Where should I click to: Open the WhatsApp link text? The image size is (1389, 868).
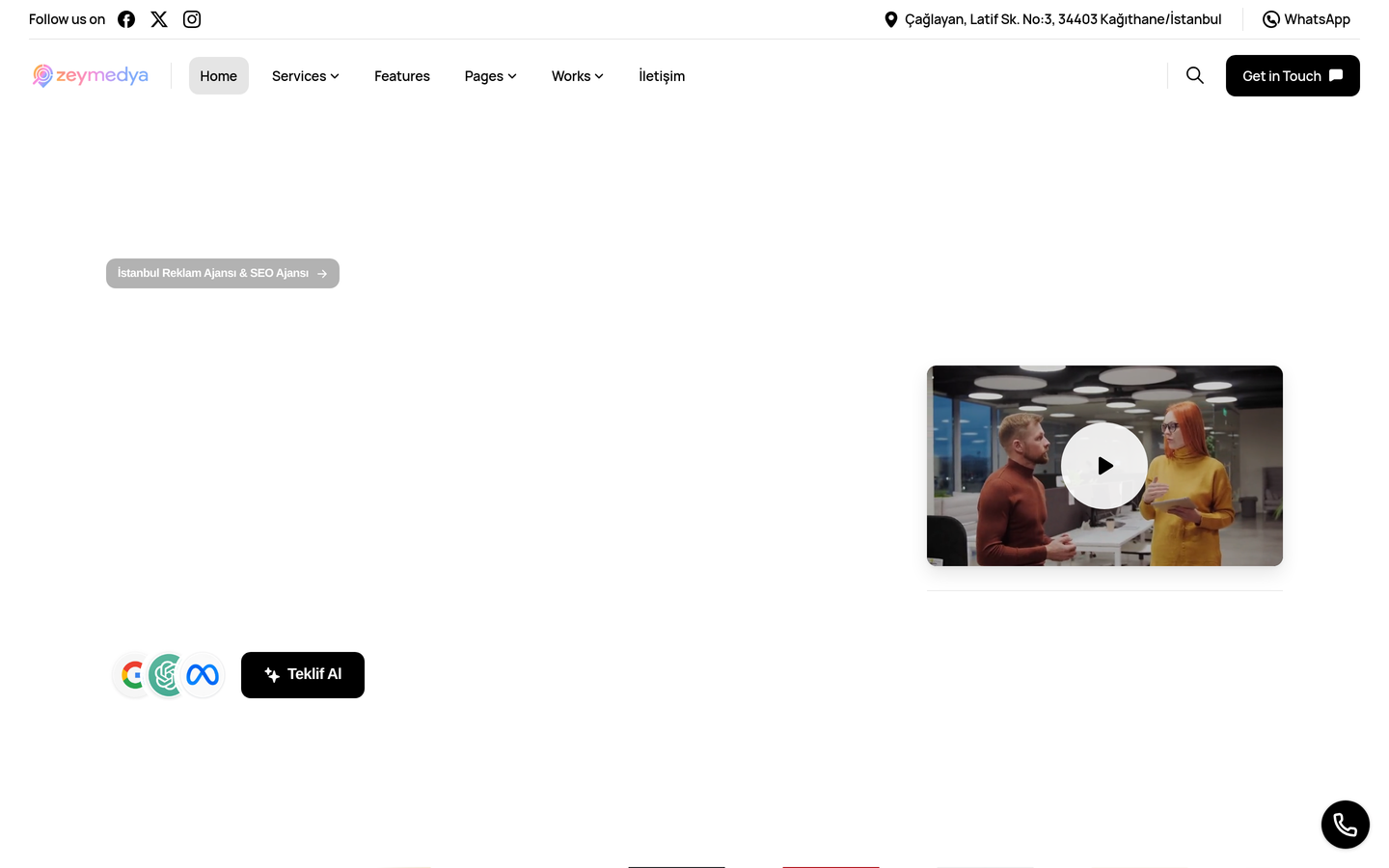pyautogui.click(x=1317, y=19)
